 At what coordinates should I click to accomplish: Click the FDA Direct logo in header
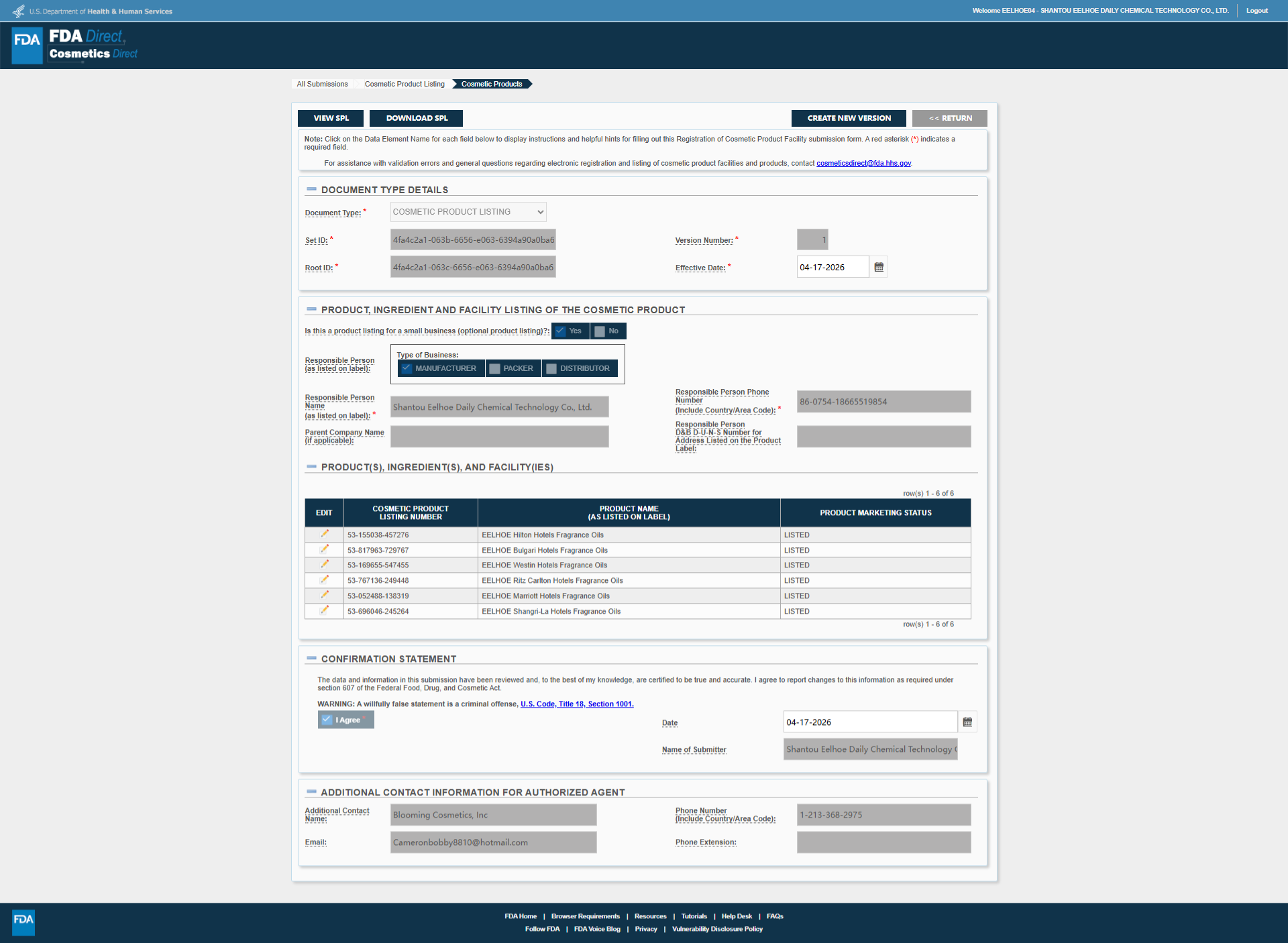[x=75, y=45]
